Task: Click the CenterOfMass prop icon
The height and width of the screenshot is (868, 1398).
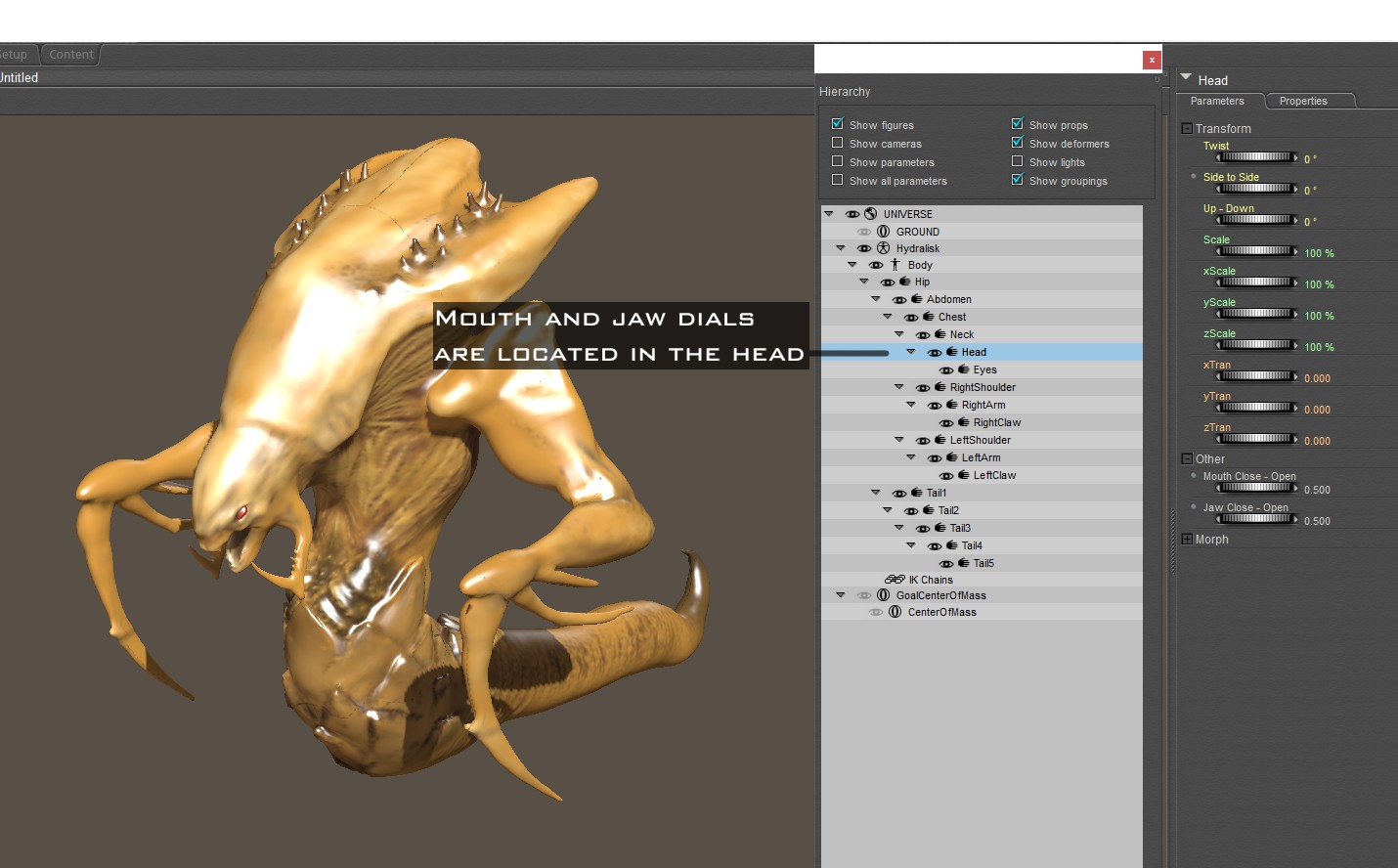Action: (x=895, y=612)
